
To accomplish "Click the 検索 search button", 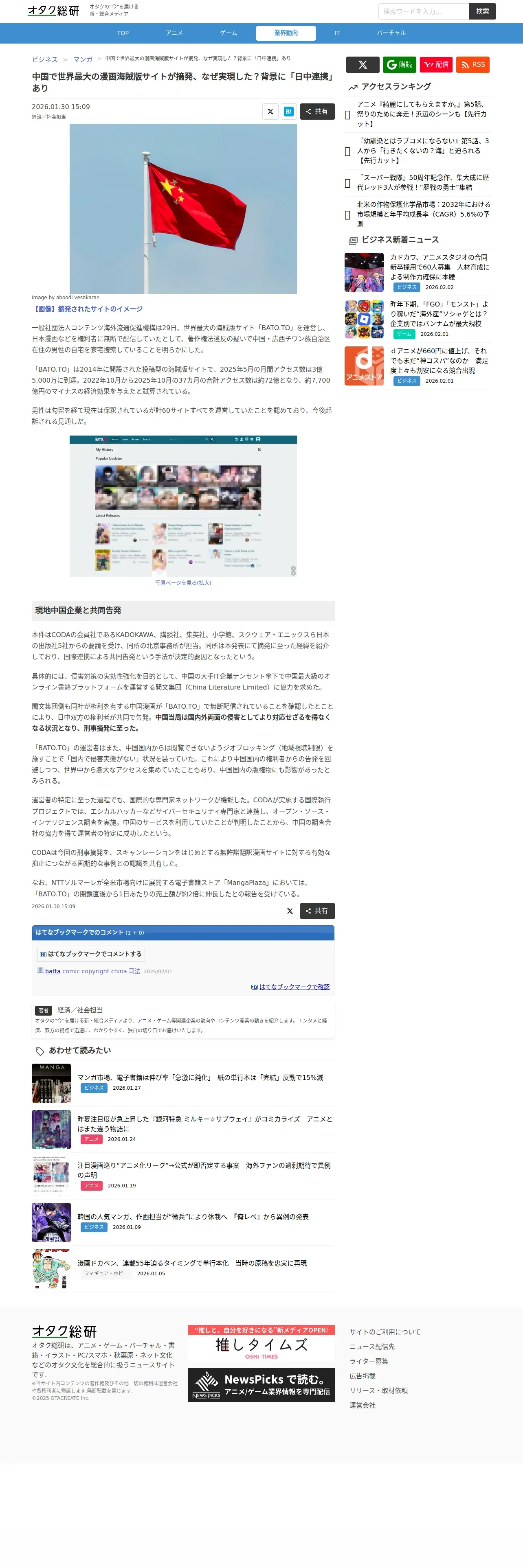I will tap(482, 11).
